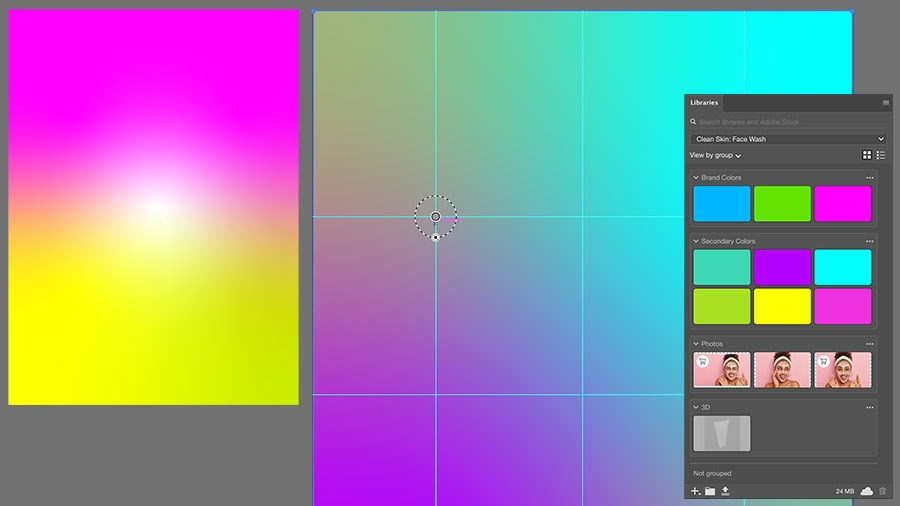
Task: Delete the selected item using the trash icon
Action: click(x=882, y=491)
